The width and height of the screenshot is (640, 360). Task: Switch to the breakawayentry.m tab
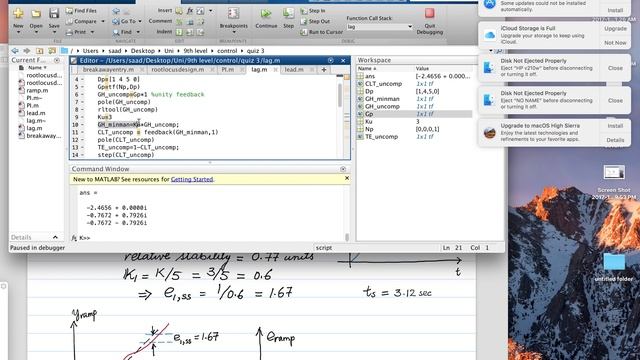(108, 70)
